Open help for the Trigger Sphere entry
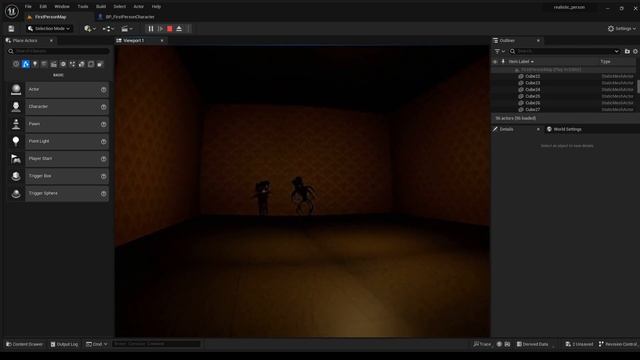Screen dimensions: 640x360 tap(104, 193)
